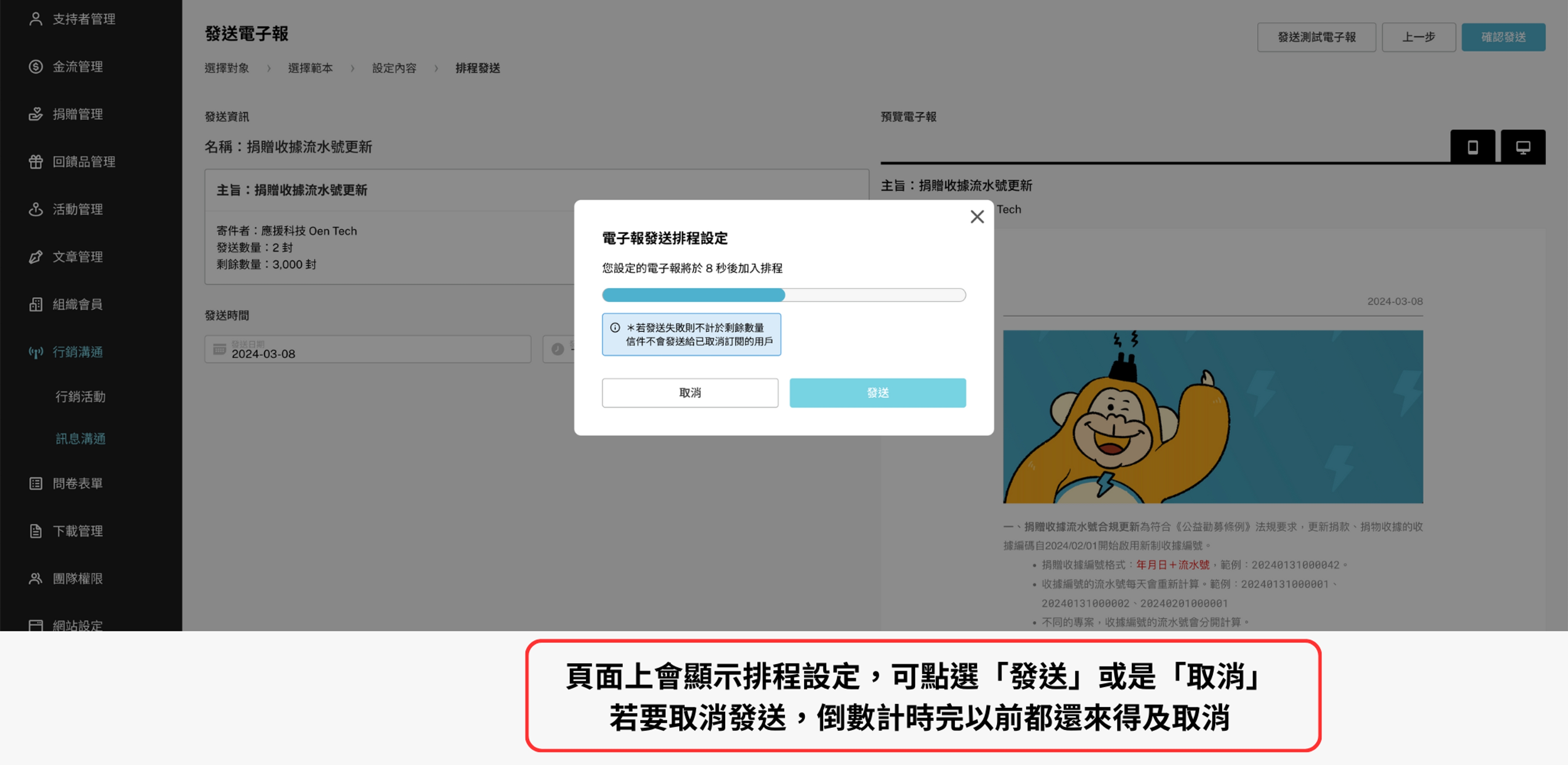Click the 回饋品管理 gift icon
The height and width of the screenshot is (765, 1568).
point(35,161)
